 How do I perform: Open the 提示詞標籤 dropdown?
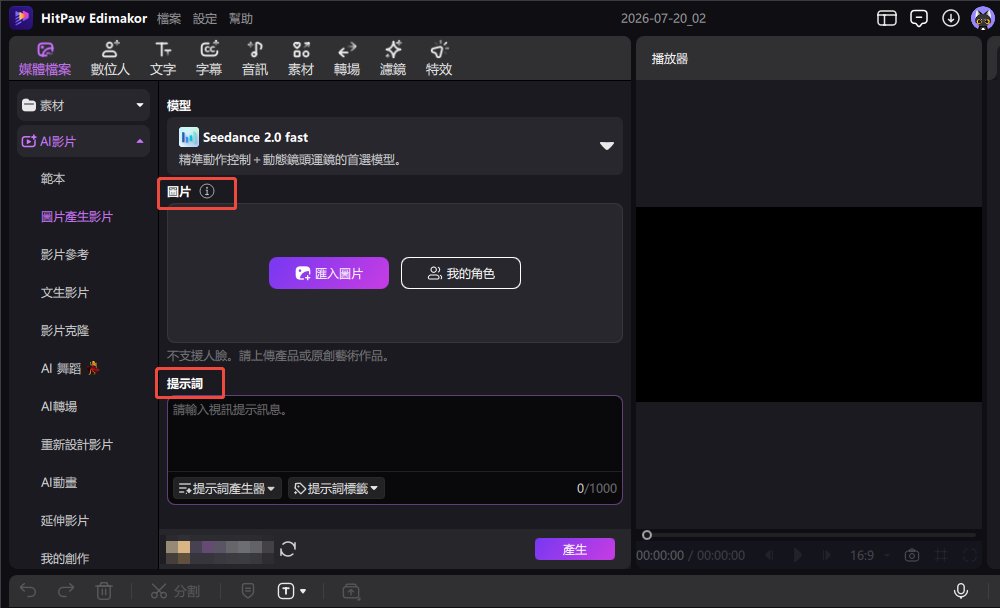(x=335, y=488)
